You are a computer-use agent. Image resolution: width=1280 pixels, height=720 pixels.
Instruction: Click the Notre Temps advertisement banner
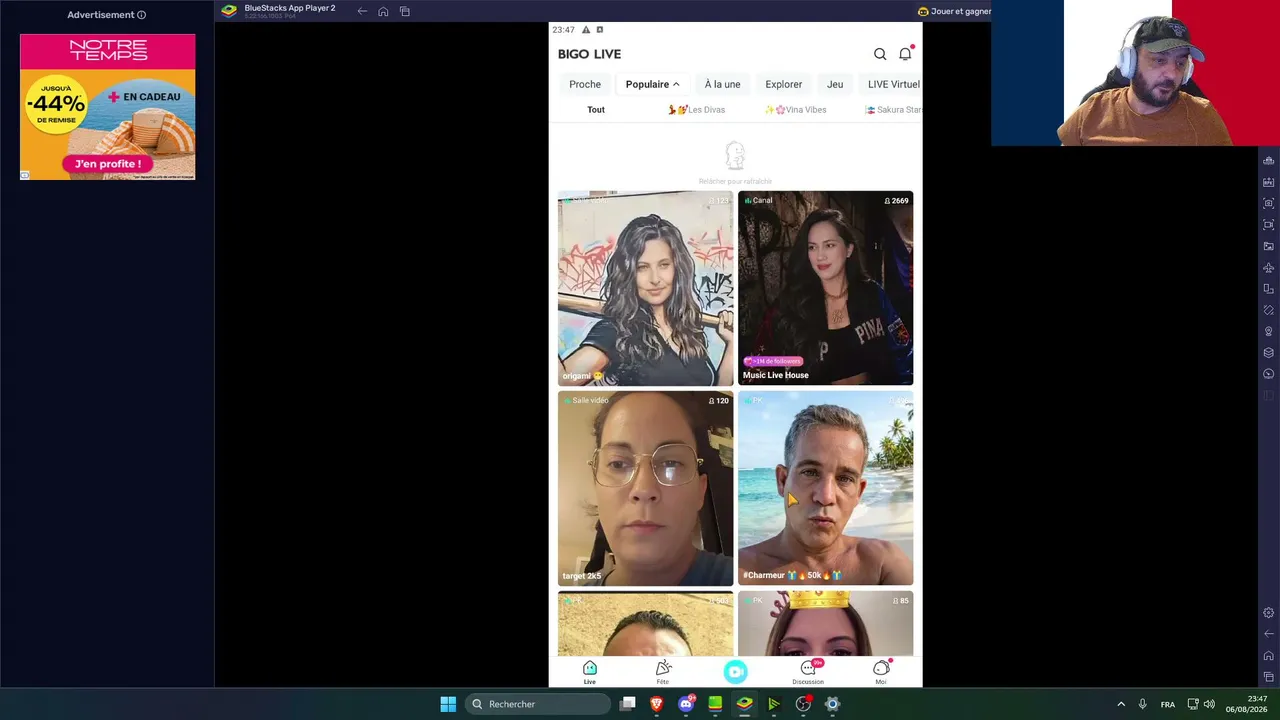tap(108, 107)
